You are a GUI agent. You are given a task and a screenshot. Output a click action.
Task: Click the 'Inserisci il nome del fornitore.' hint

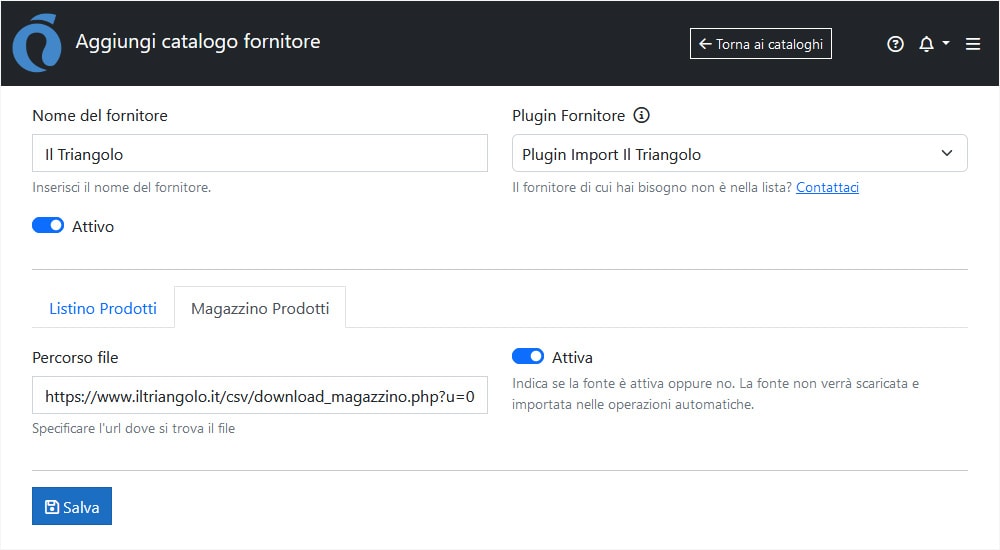click(x=121, y=188)
